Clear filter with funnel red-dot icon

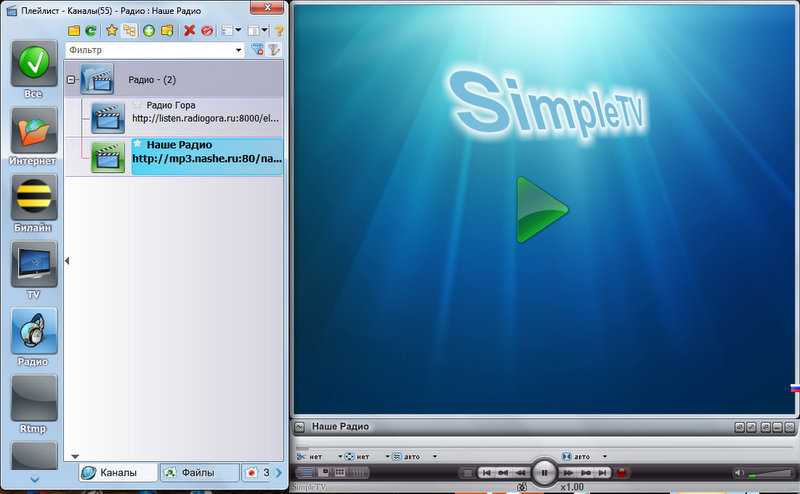(x=257, y=50)
